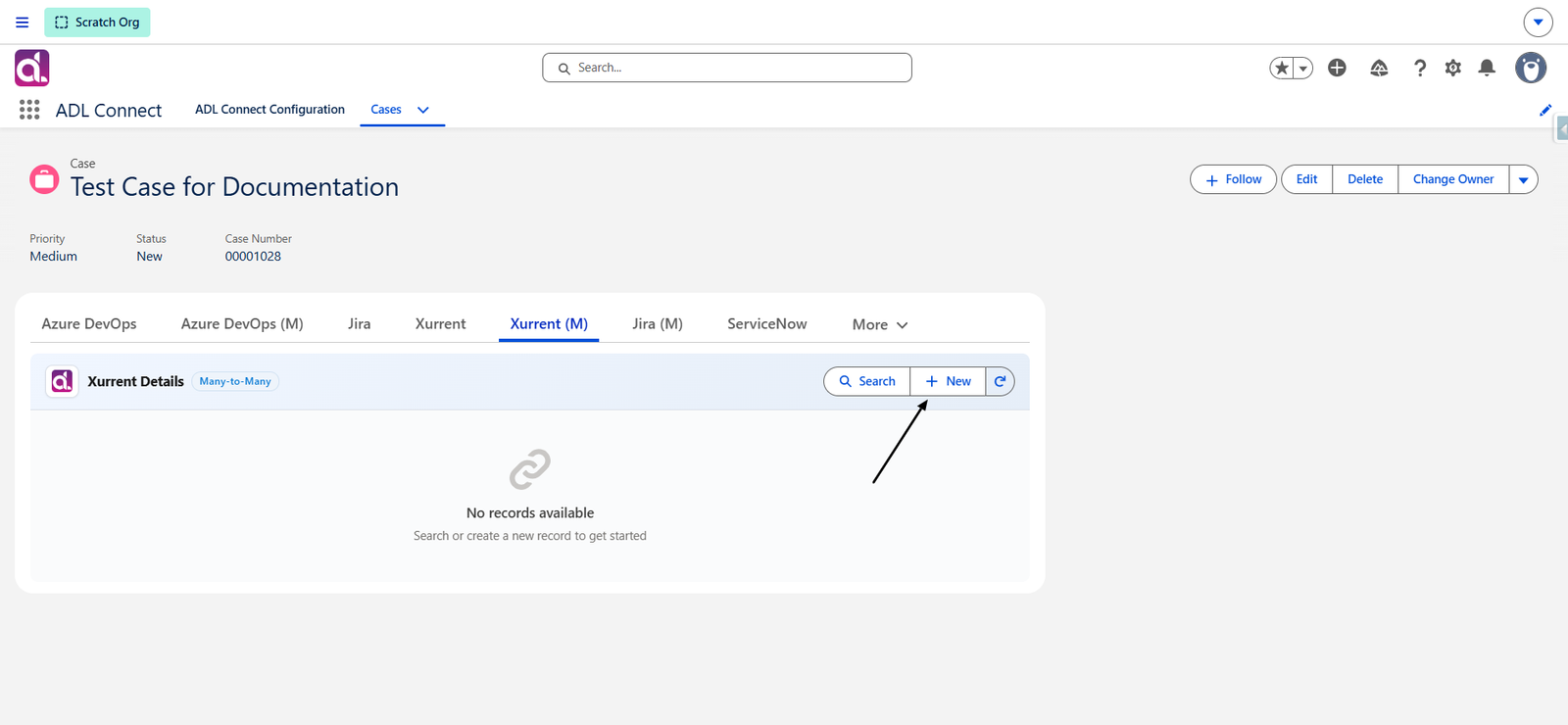Image resolution: width=1568 pixels, height=725 pixels.
Task: Open the Jira (M) tab
Action: click(x=658, y=323)
